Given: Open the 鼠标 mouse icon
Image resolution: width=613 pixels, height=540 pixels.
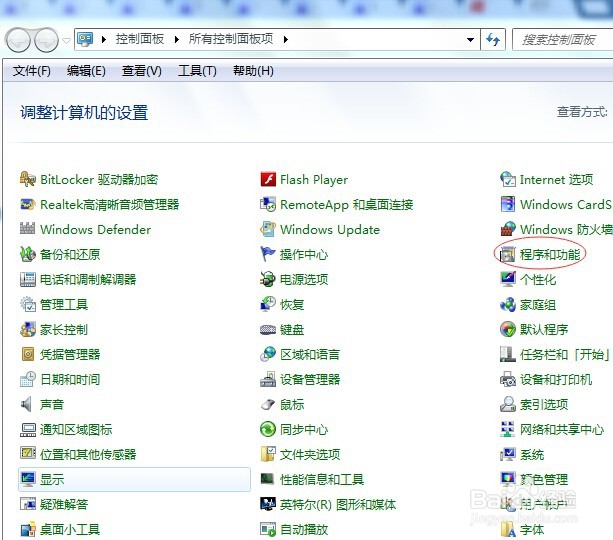Looking at the screenshot, I should point(268,404).
